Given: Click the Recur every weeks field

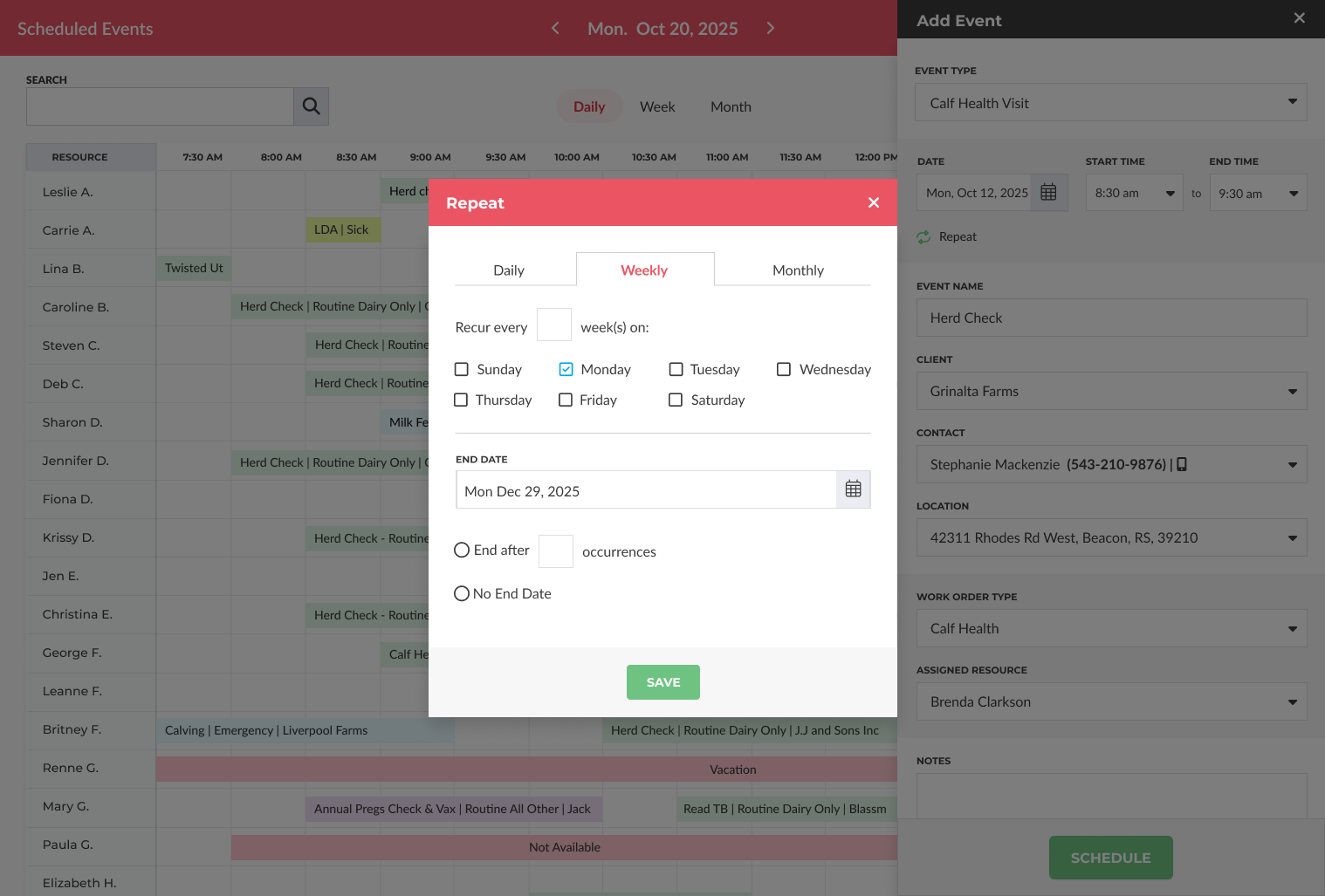Looking at the screenshot, I should [x=553, y=325].
